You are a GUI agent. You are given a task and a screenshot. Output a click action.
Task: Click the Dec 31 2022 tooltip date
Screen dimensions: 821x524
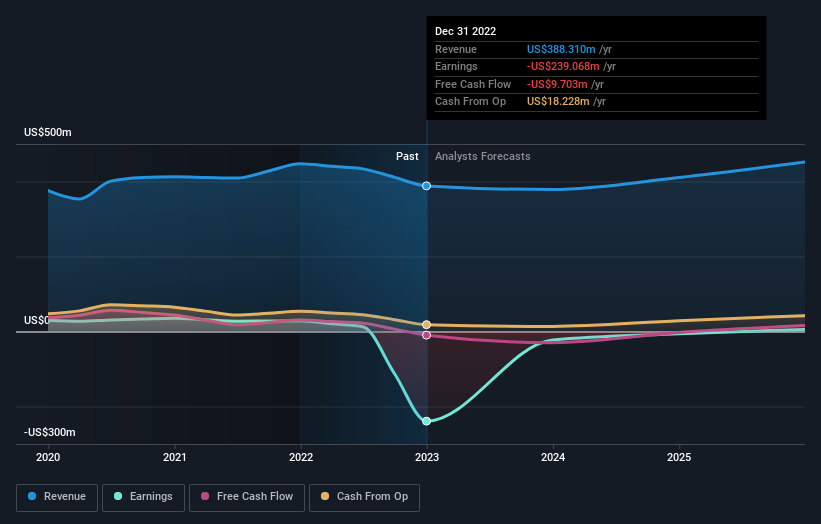coord(465,31)
